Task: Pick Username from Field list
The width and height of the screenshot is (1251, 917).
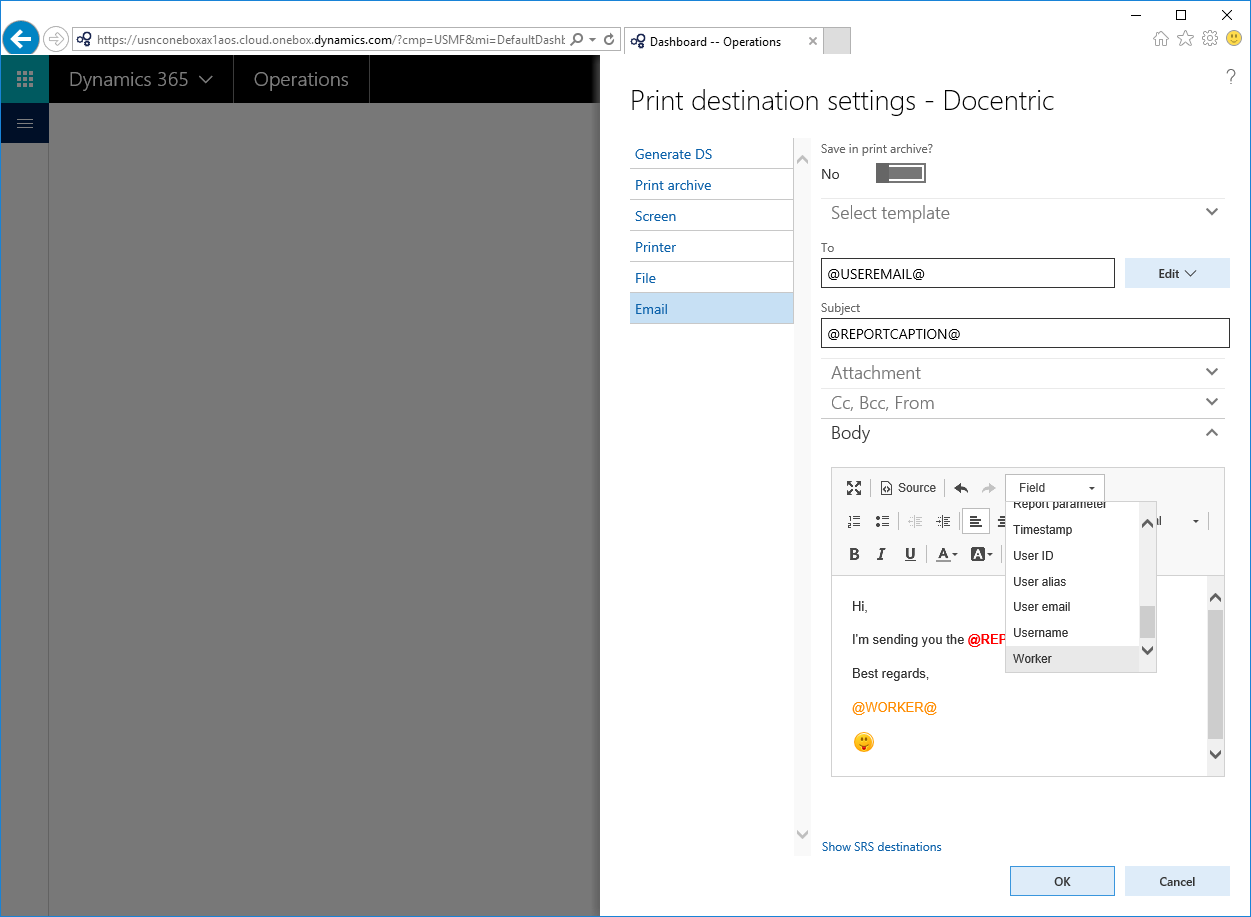Action: click(1072, 633)
